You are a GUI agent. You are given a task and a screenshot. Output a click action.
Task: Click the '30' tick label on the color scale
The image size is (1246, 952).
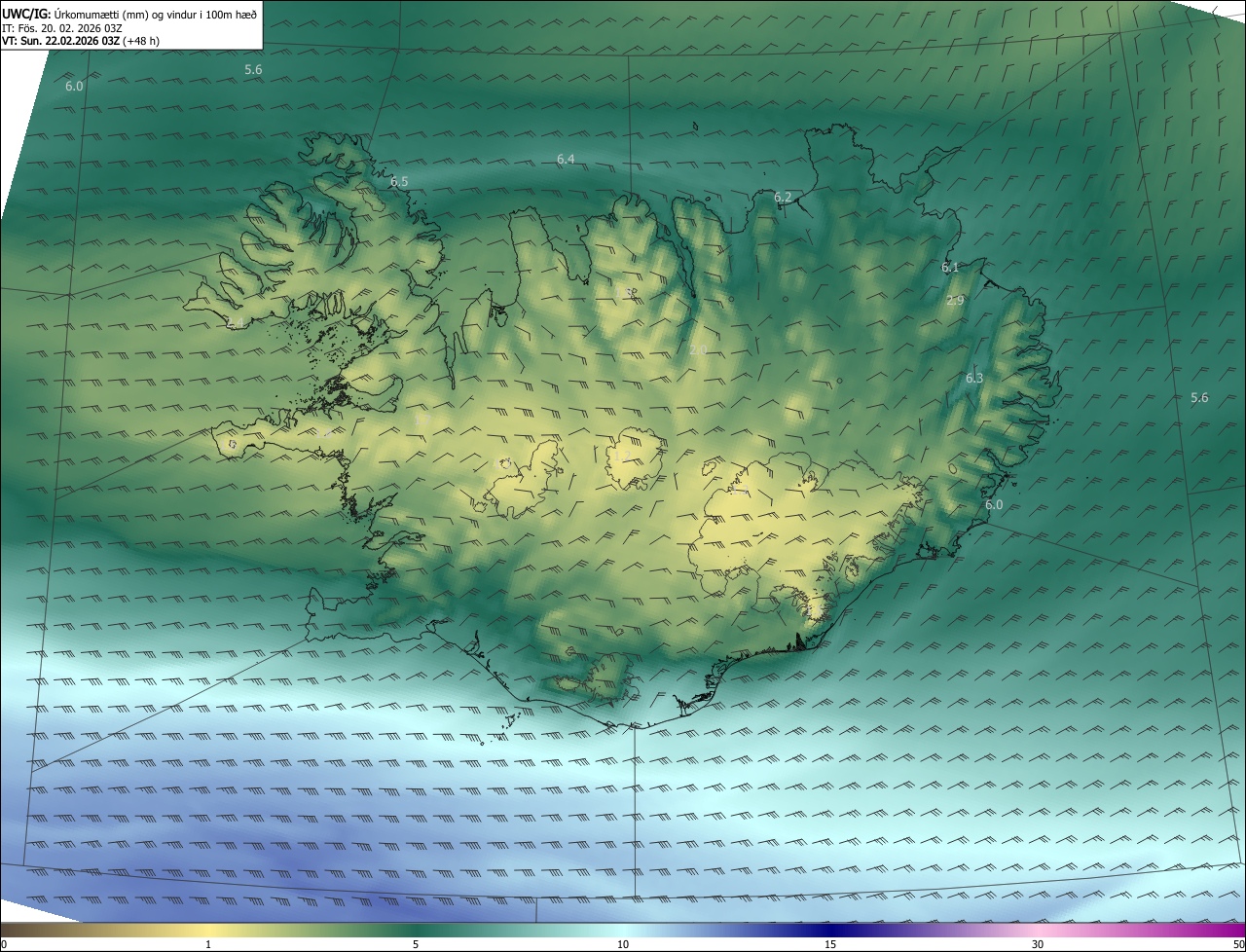[x=1038, y=945]
